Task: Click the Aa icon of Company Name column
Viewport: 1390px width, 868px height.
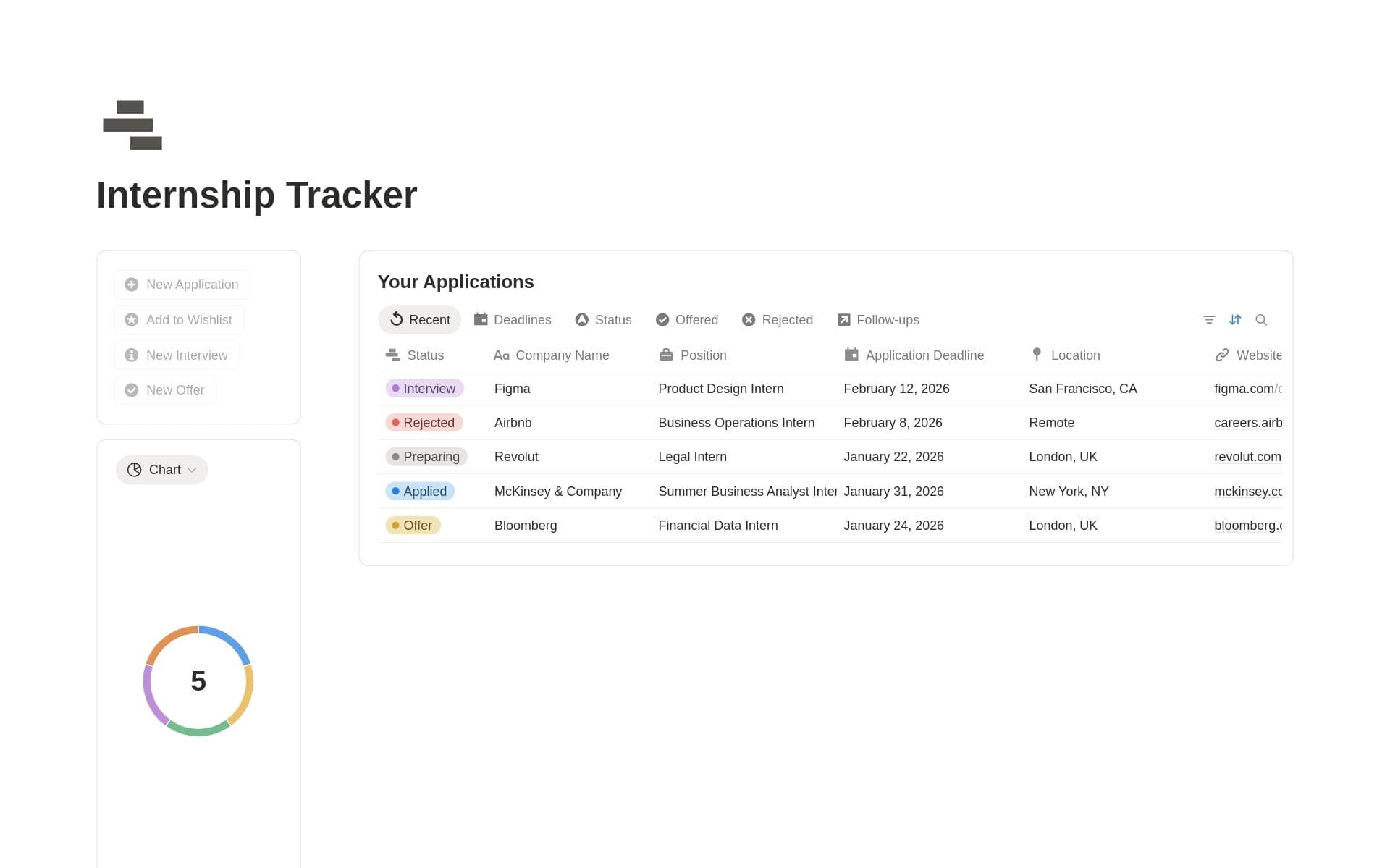Action: click(501, 355)
